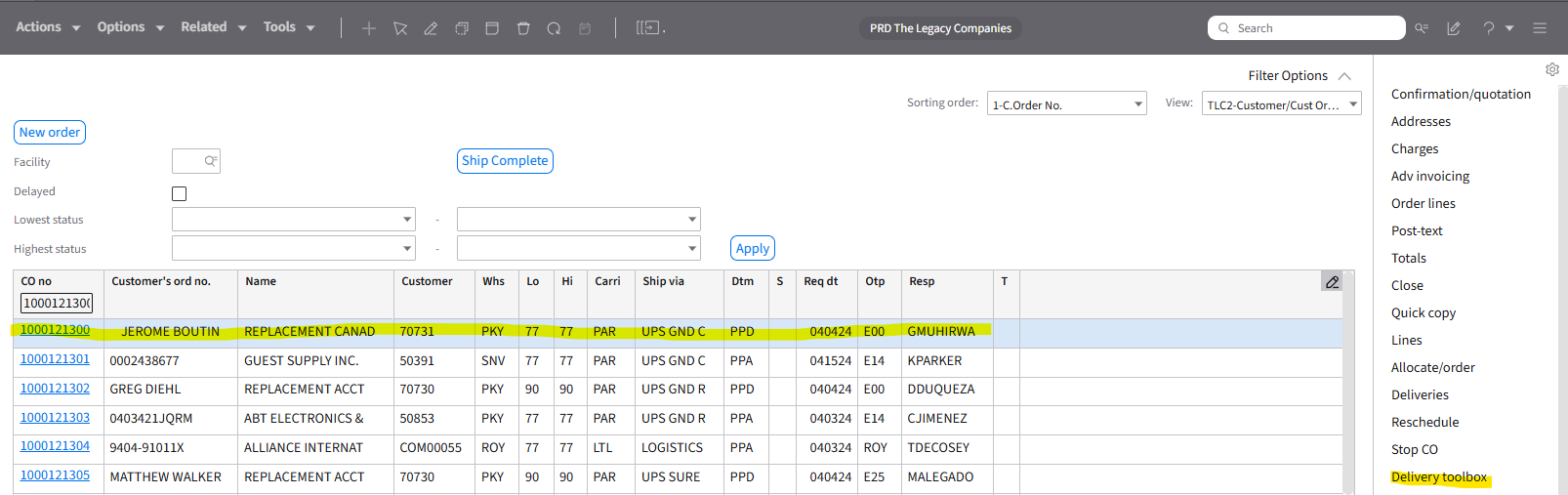The width and height of the screenshot is (1568, 495).
Task: Click the pencil Change icon in toolbar
Action: tap(431, 28)
